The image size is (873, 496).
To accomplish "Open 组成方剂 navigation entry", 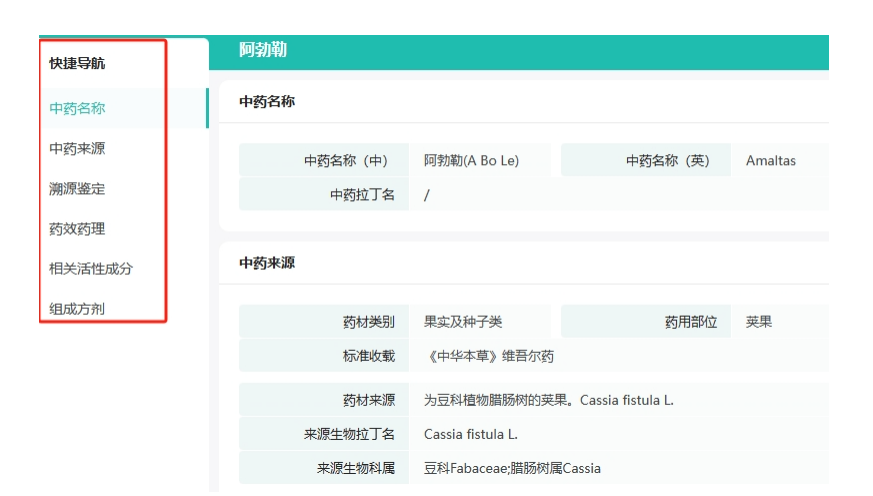I will [77, 309].
